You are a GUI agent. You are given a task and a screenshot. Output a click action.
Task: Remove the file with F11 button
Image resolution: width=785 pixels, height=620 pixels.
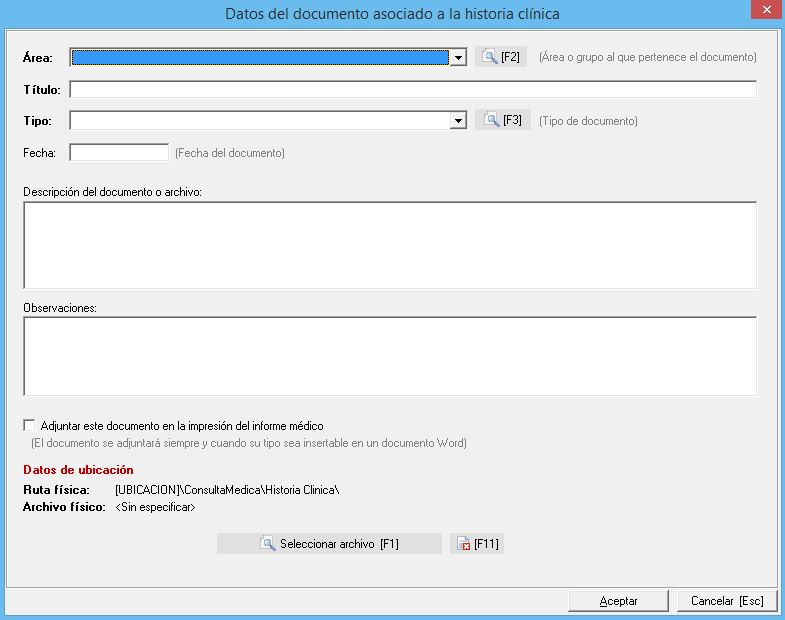click(x=477, y=544)
